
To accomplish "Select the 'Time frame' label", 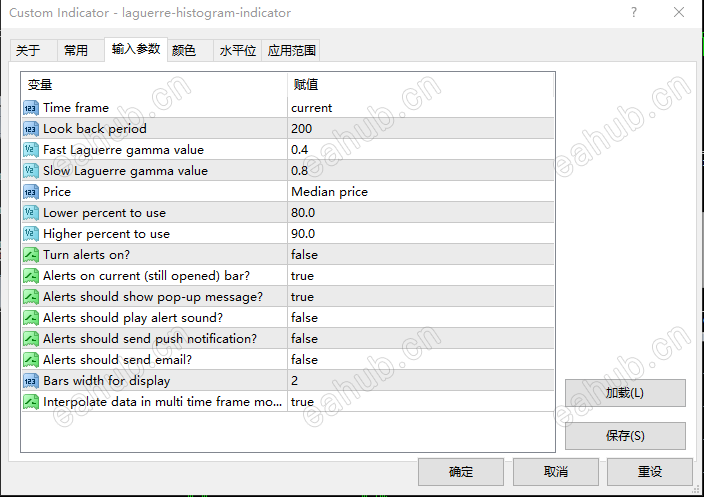I will pyautogui.click(x=76, y=108).
